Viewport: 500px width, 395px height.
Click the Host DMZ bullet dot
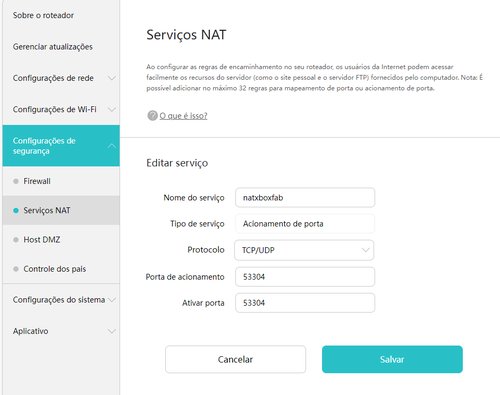(16, 240)
